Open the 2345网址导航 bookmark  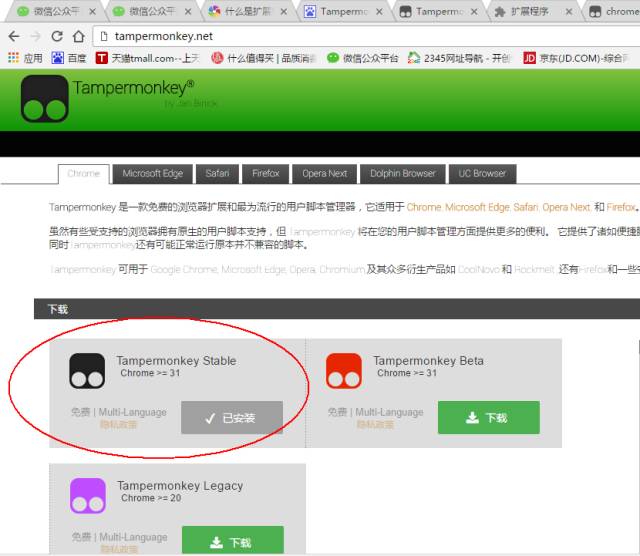(x=459, y=58)
